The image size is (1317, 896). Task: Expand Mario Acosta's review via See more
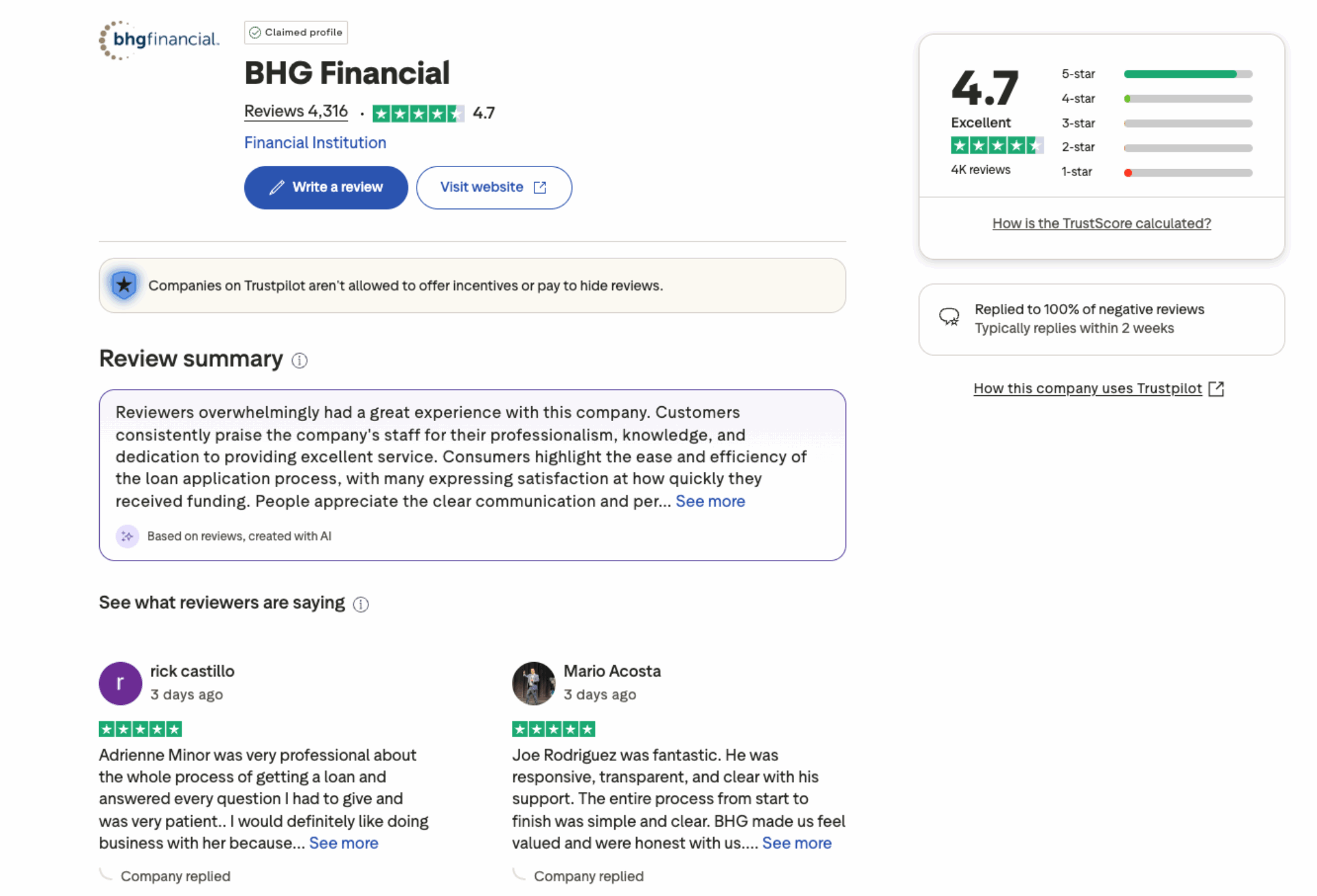tap(797, 843)
